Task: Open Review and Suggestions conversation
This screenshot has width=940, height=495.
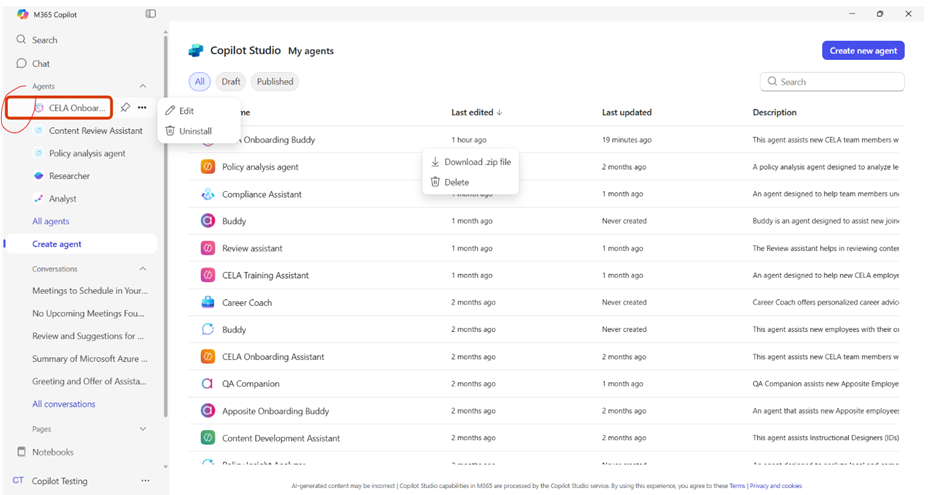Action: pyautogui.click(x=88, y=336)
